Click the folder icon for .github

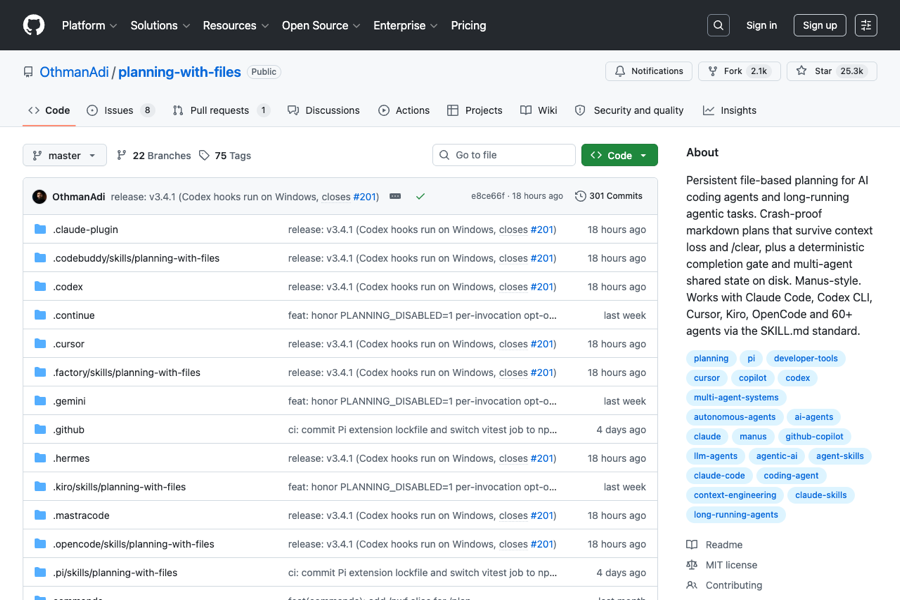[40, 429]
